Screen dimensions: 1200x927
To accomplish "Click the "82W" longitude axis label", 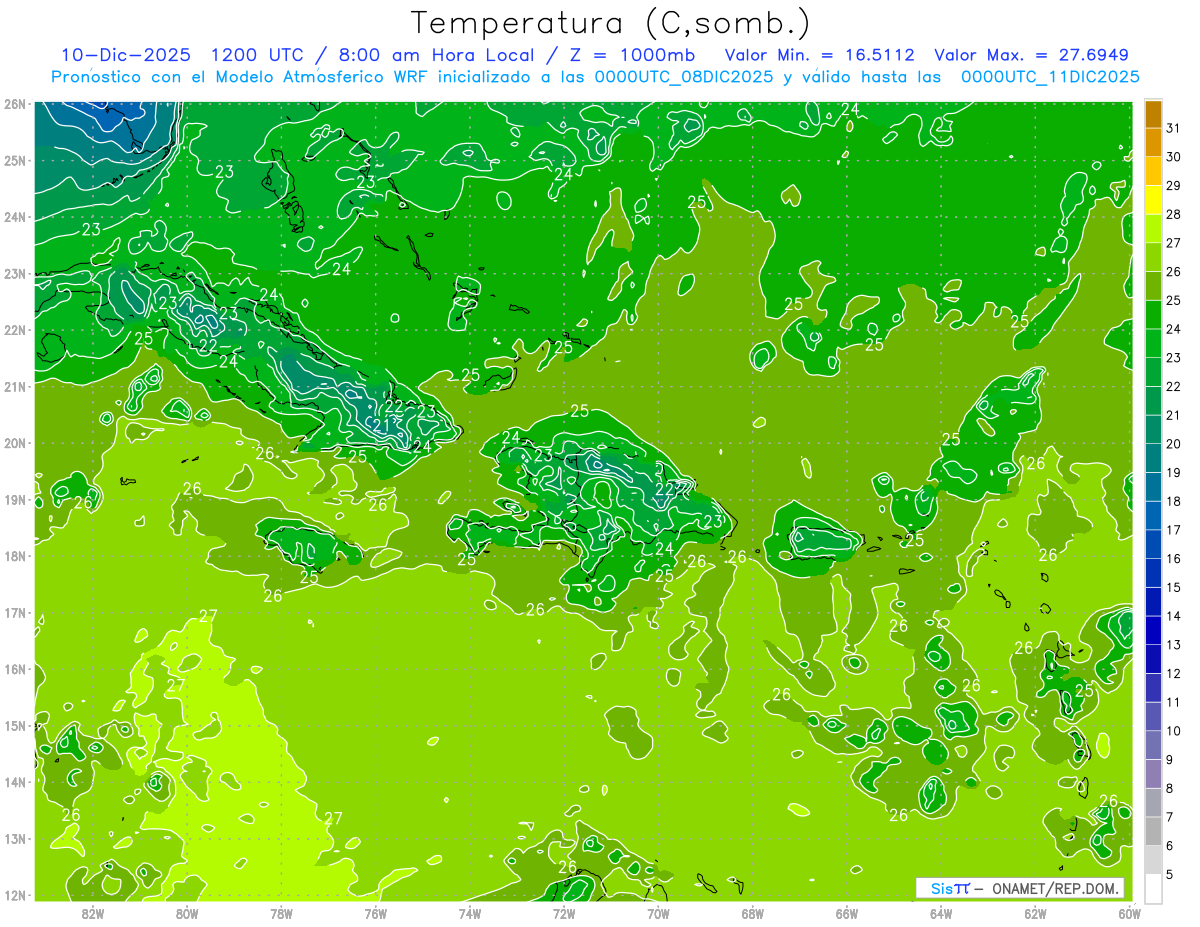I will pyautogui.click(x=93, y=913).
